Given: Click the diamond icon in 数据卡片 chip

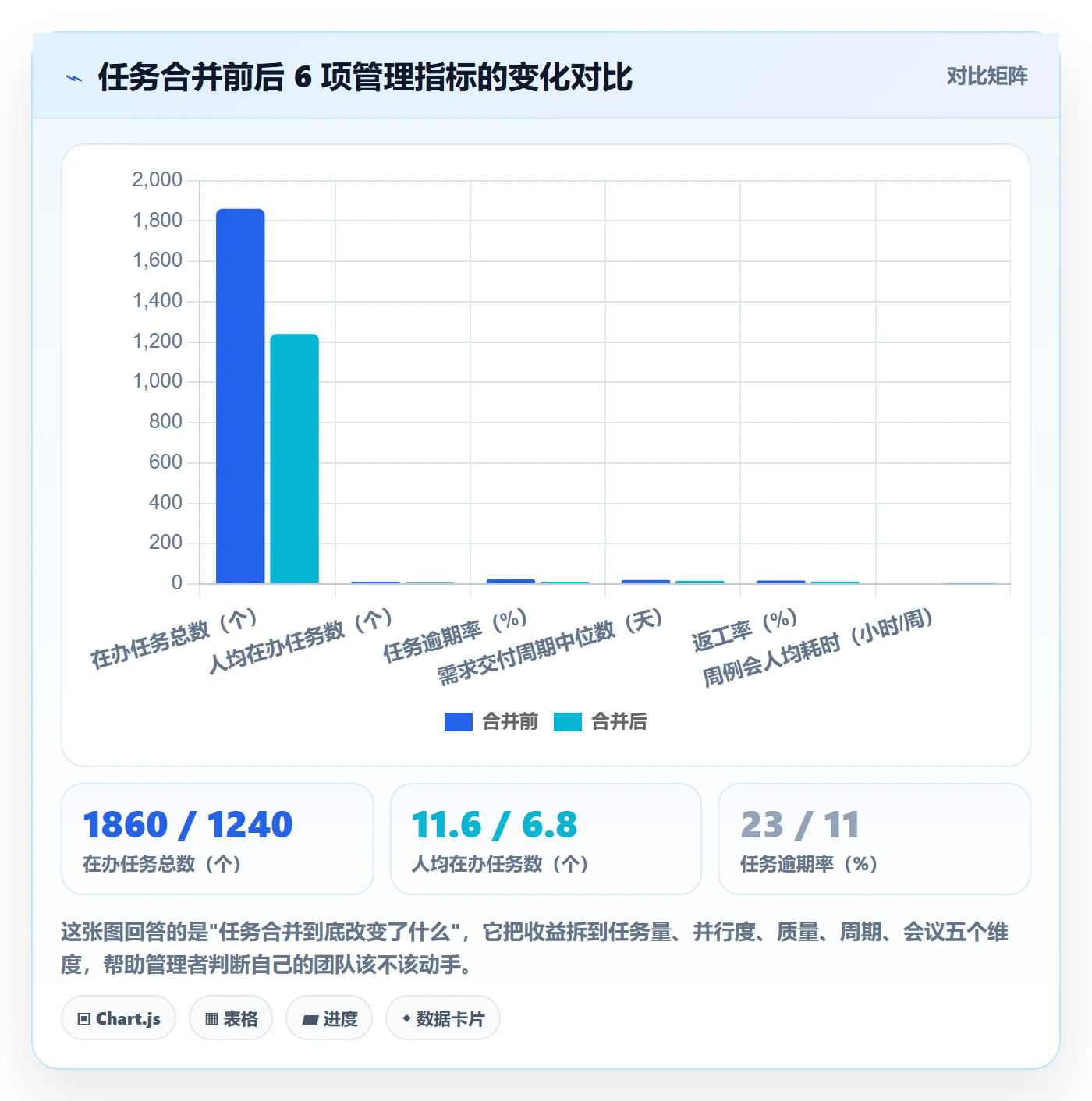Looking at the screenshot, I should [x=406, y=1018].
